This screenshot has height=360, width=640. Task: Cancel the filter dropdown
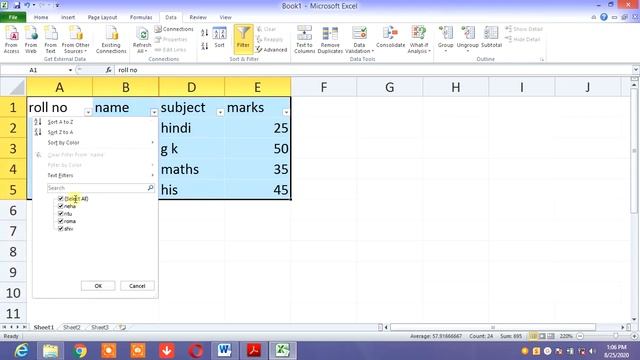coord(137,286)
